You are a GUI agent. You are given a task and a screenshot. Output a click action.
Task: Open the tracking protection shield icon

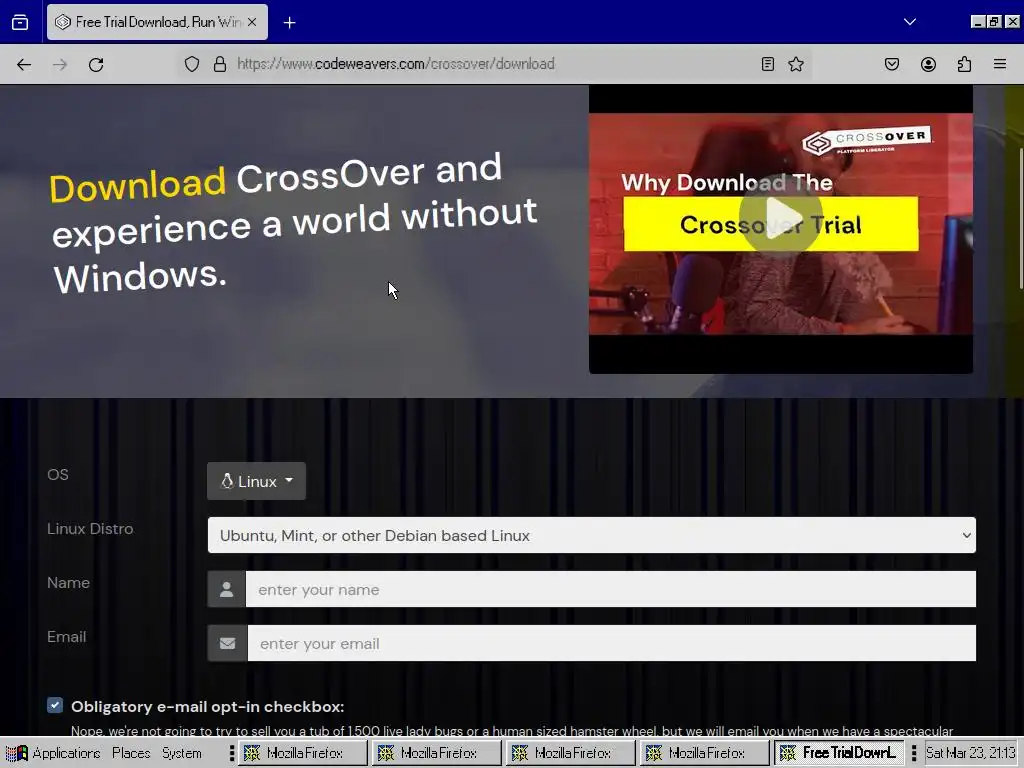191,64
